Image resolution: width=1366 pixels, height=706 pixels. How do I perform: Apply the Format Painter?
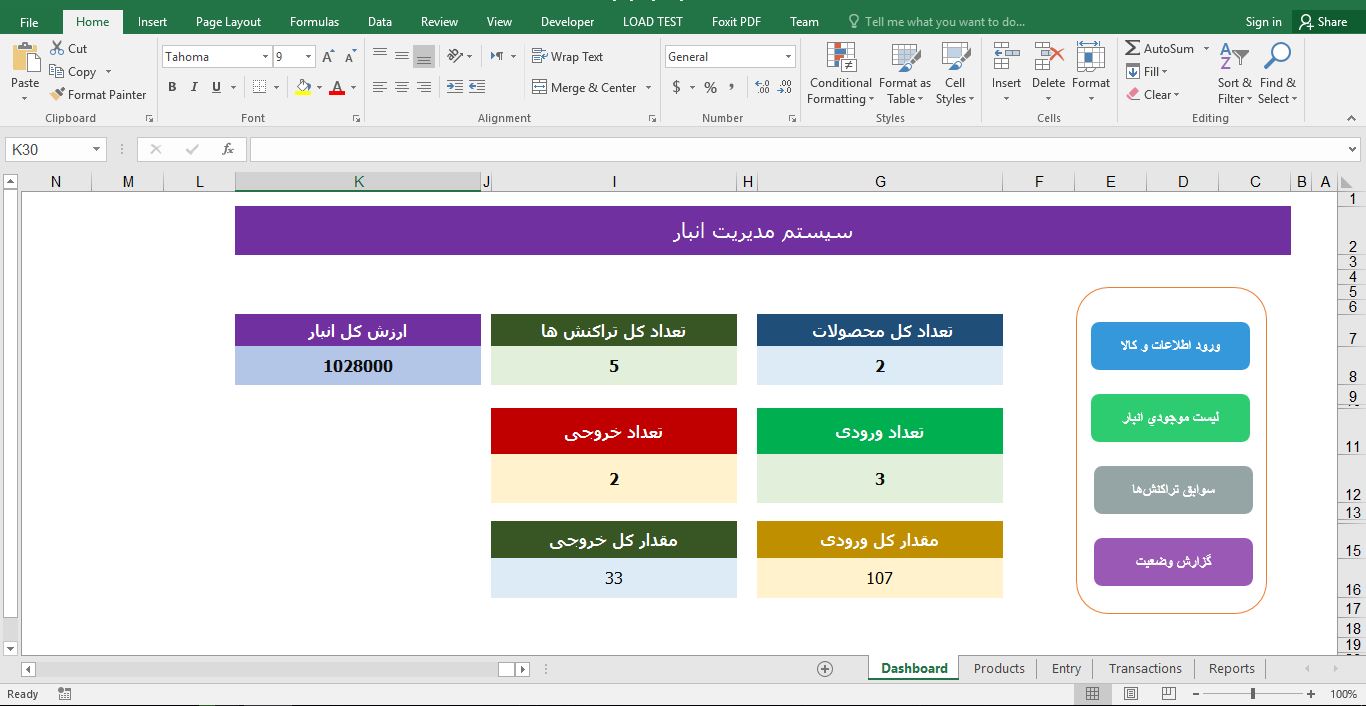[97, 94]
